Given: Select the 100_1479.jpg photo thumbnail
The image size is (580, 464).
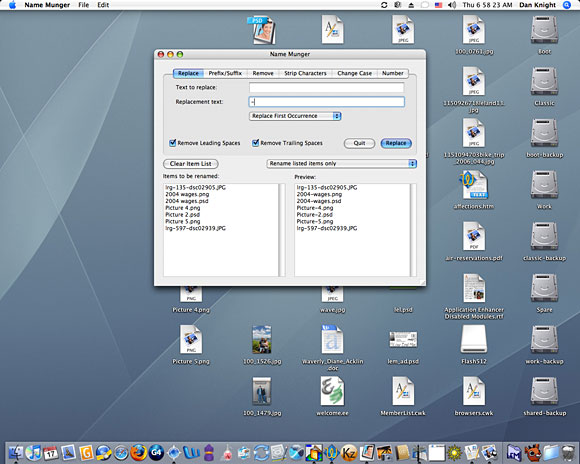Looking at the screenshot, I should point(262,391).
